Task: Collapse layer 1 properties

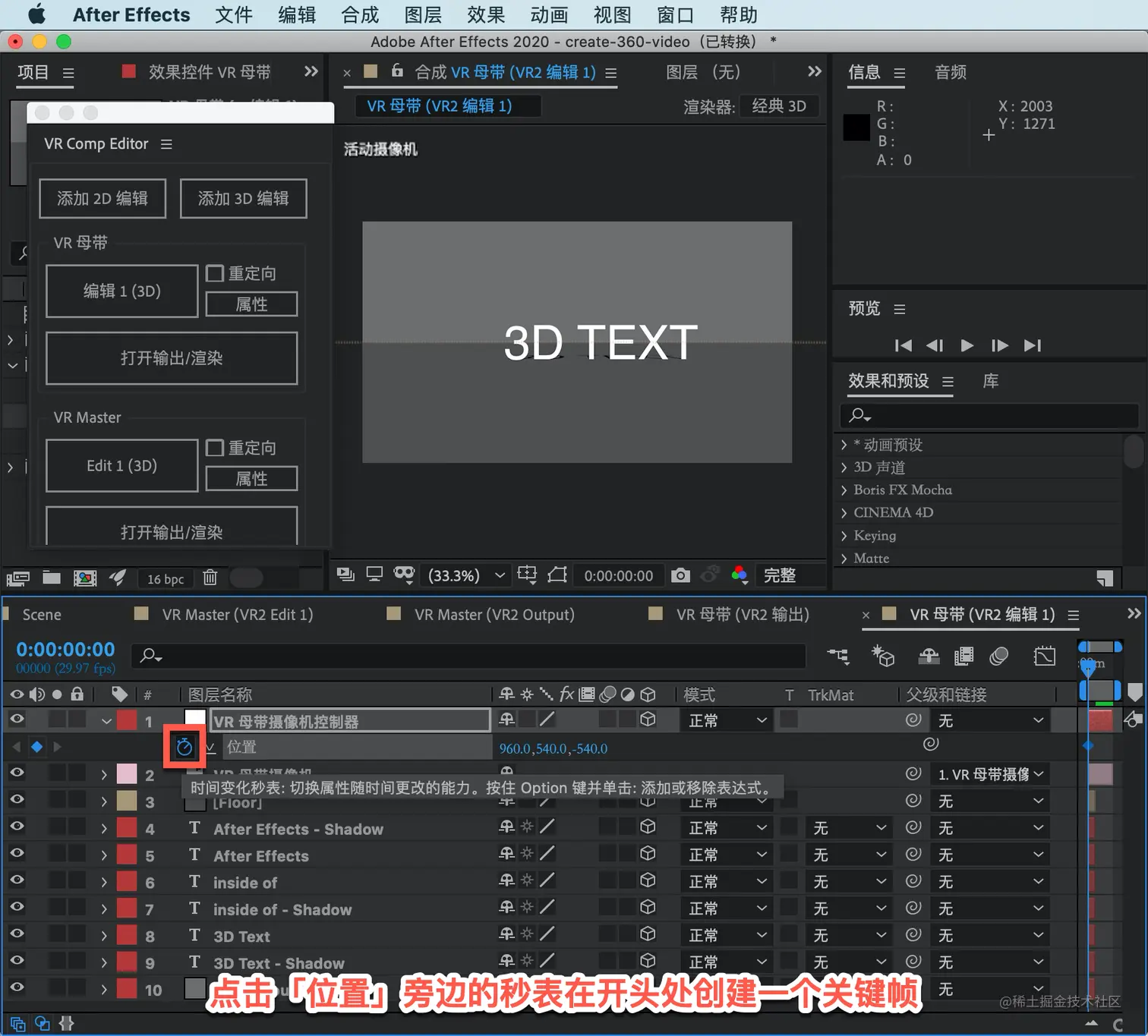Action: (106, 721)
